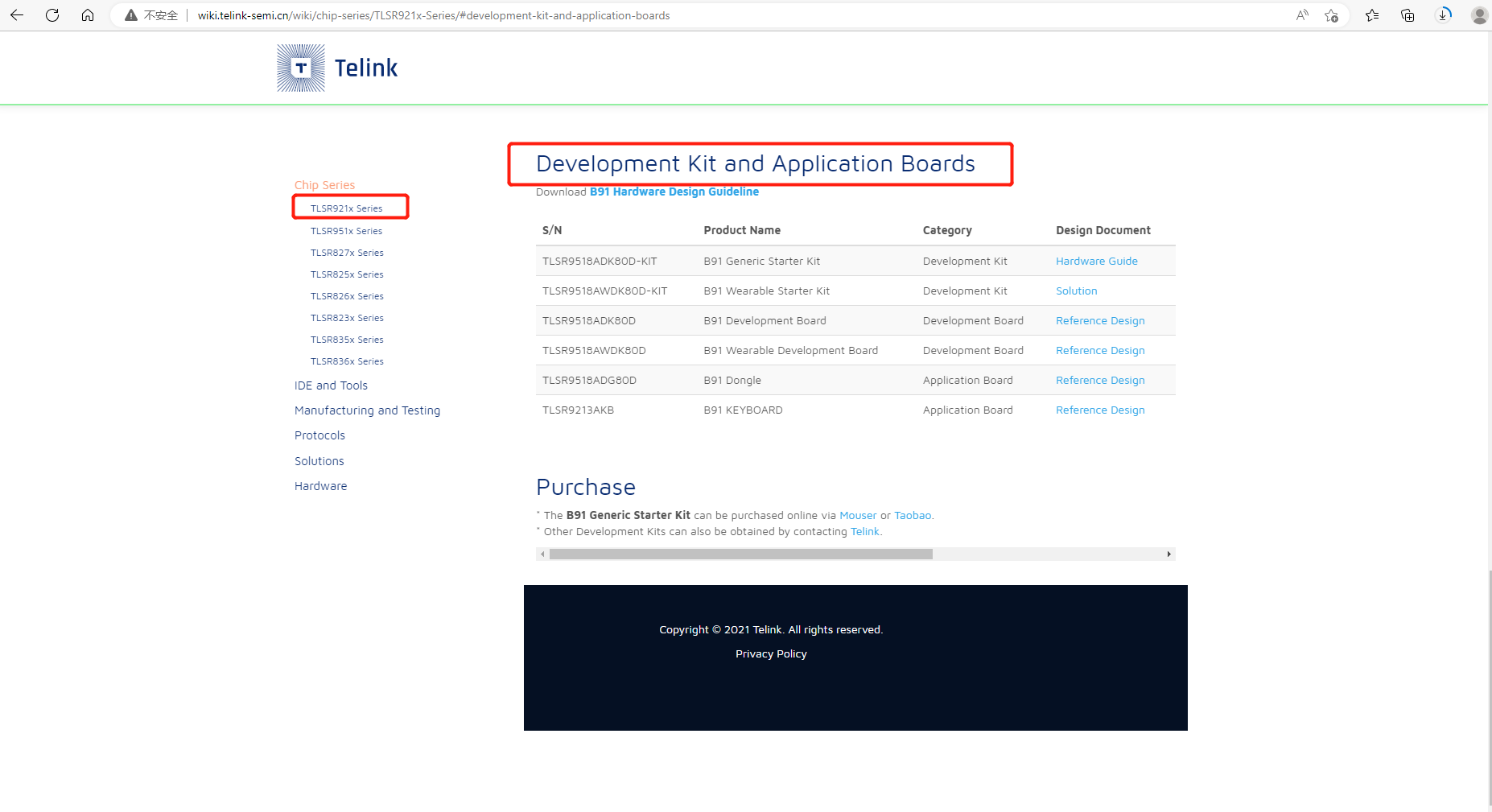Open the browser profile menu

(1479, 14)
